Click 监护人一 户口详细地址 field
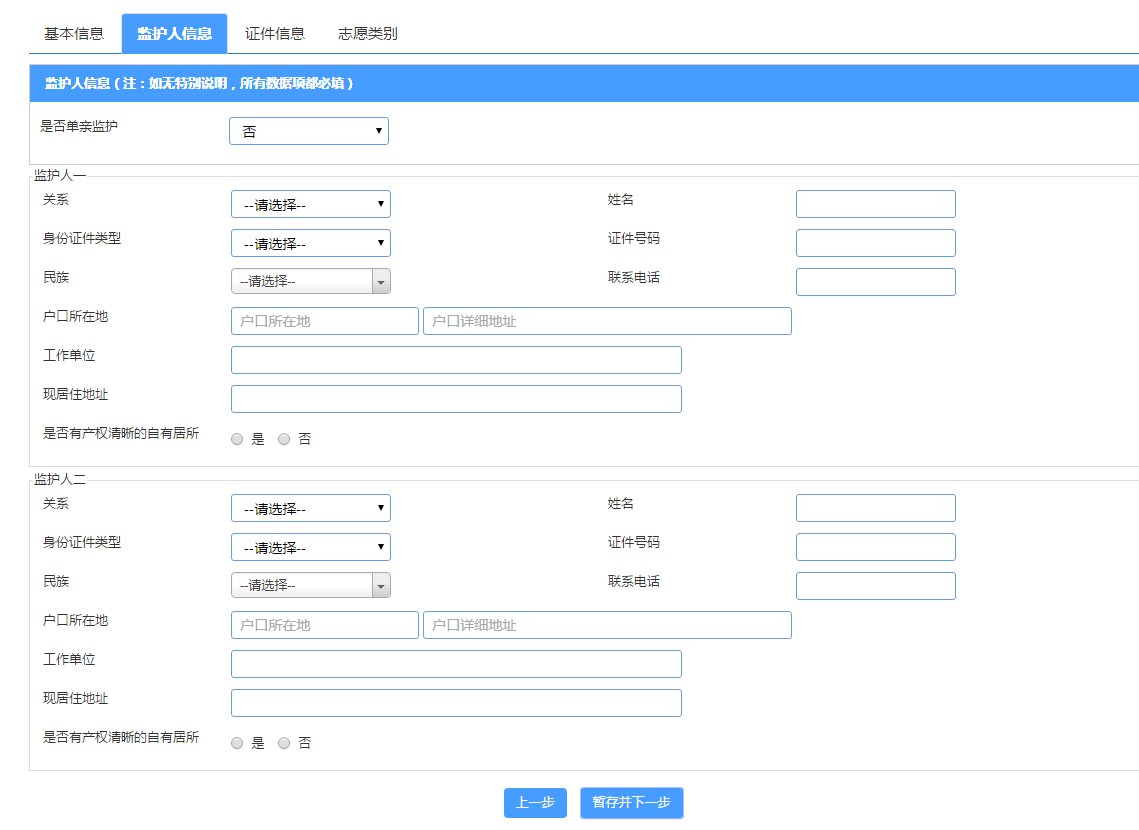1139x830 pixels. coord(607,321)
